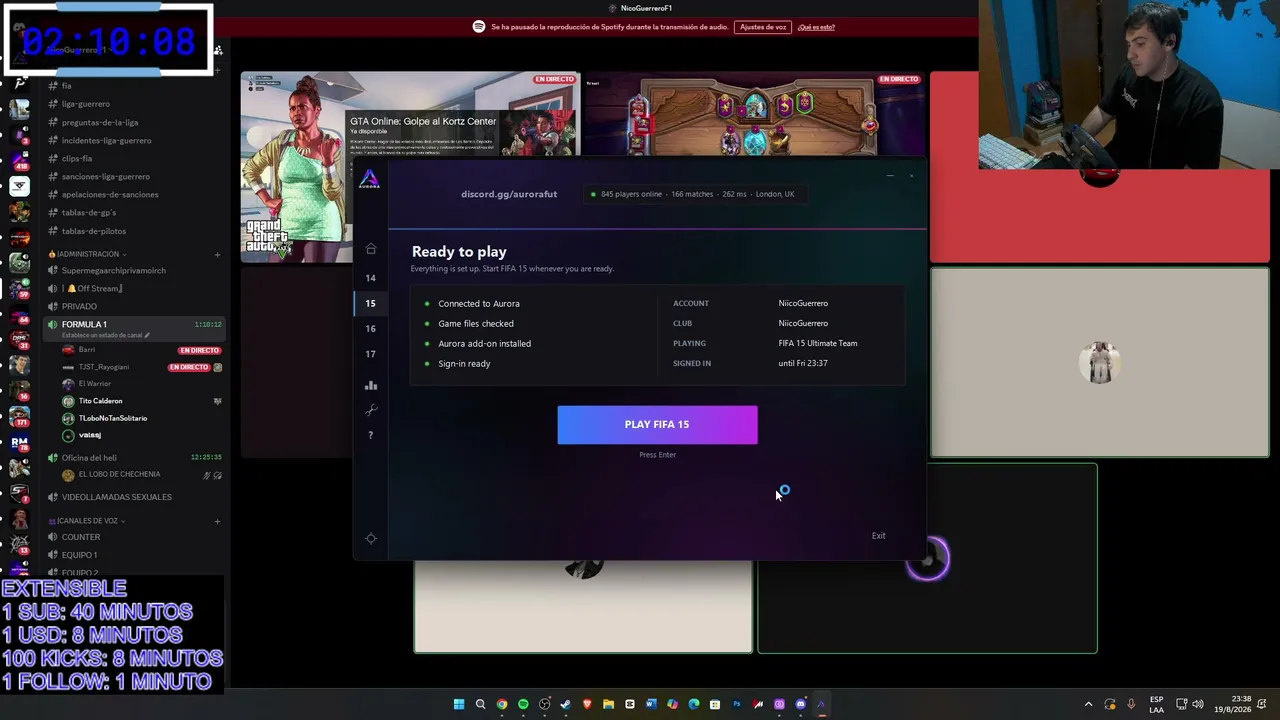
Task: Click Exit in the Aurora launcher
Action: point(878,536)
